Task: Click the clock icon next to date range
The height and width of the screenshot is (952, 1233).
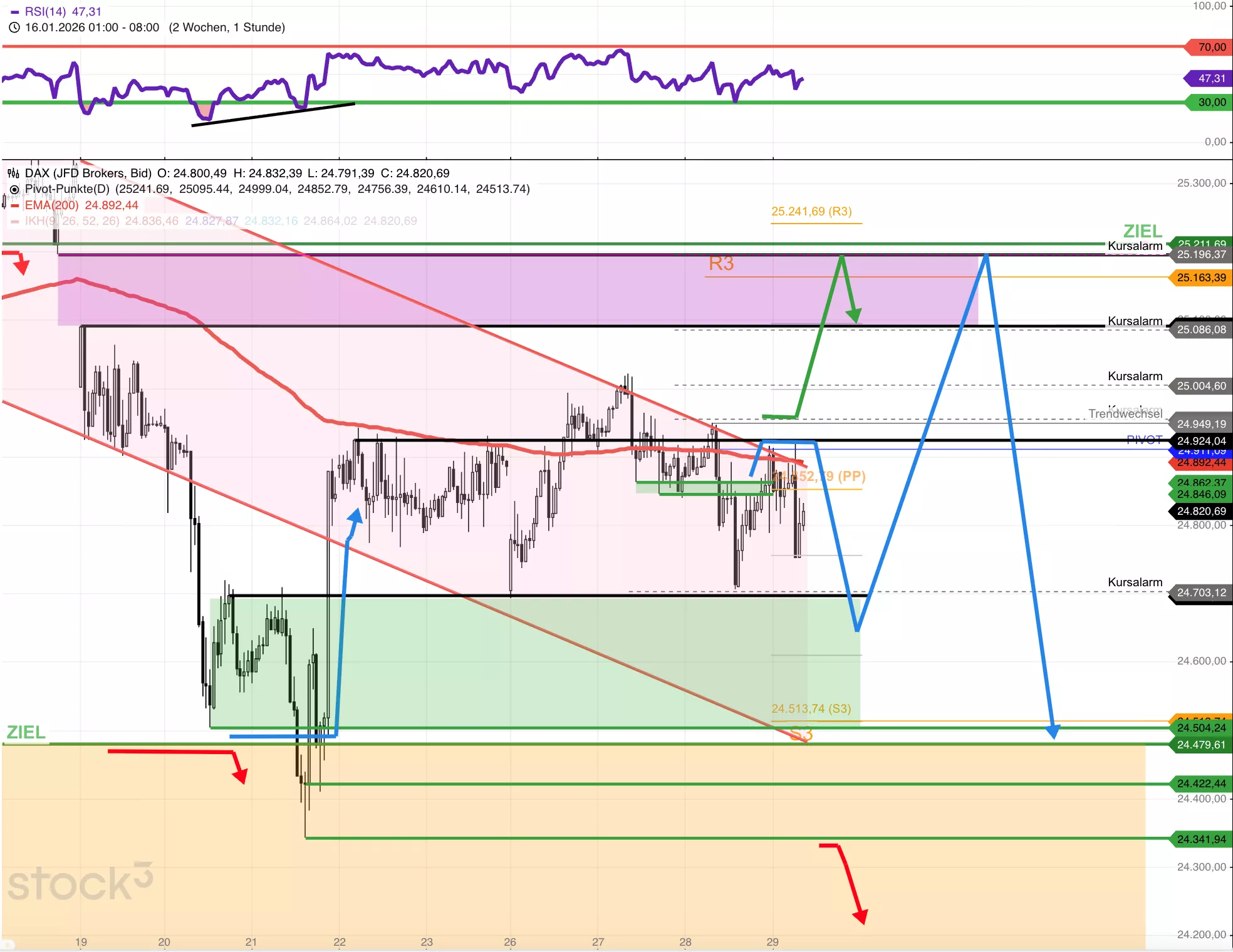Action: point(14,28)
